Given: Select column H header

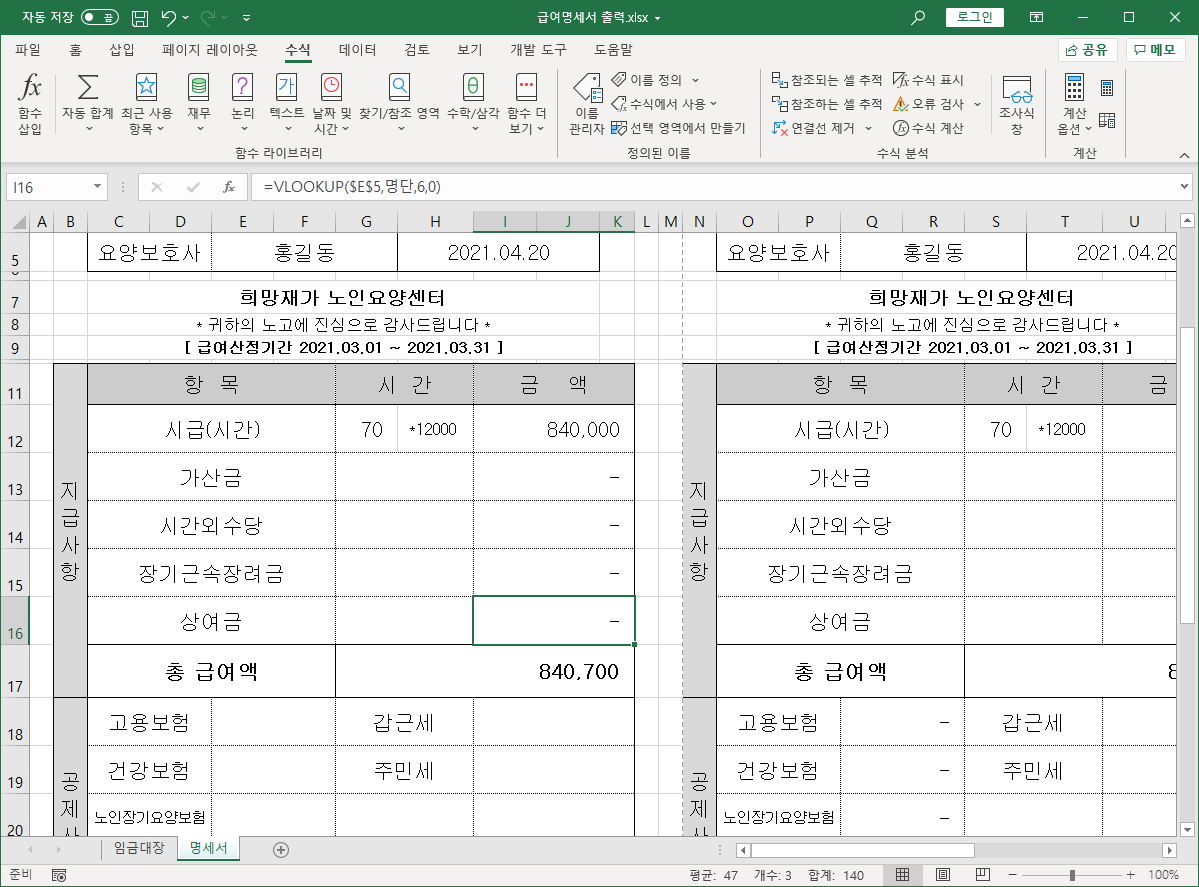Looking at the screenshot, I should [x=435, y=222].
